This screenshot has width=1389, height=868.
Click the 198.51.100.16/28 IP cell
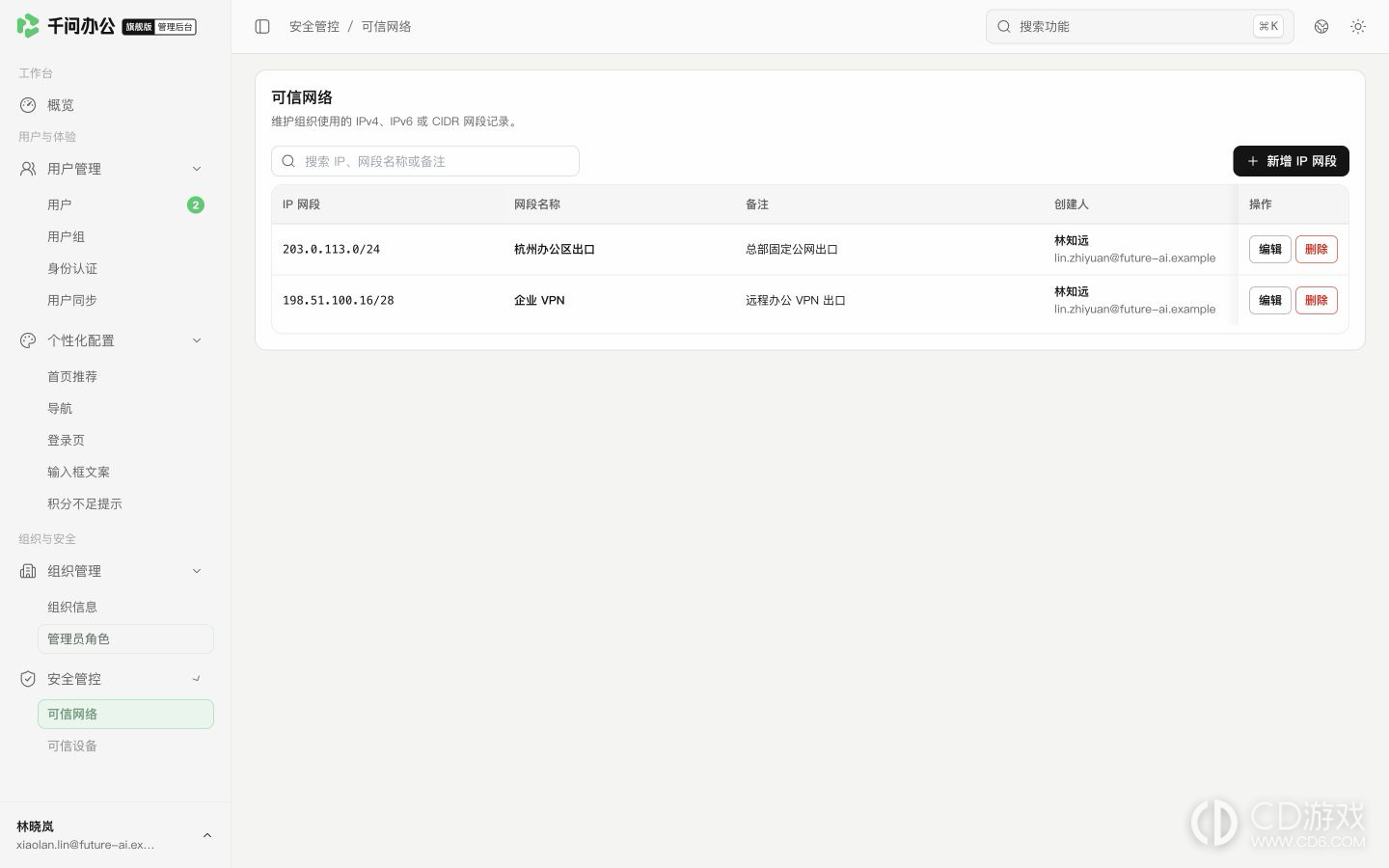[x=338, y=300]
